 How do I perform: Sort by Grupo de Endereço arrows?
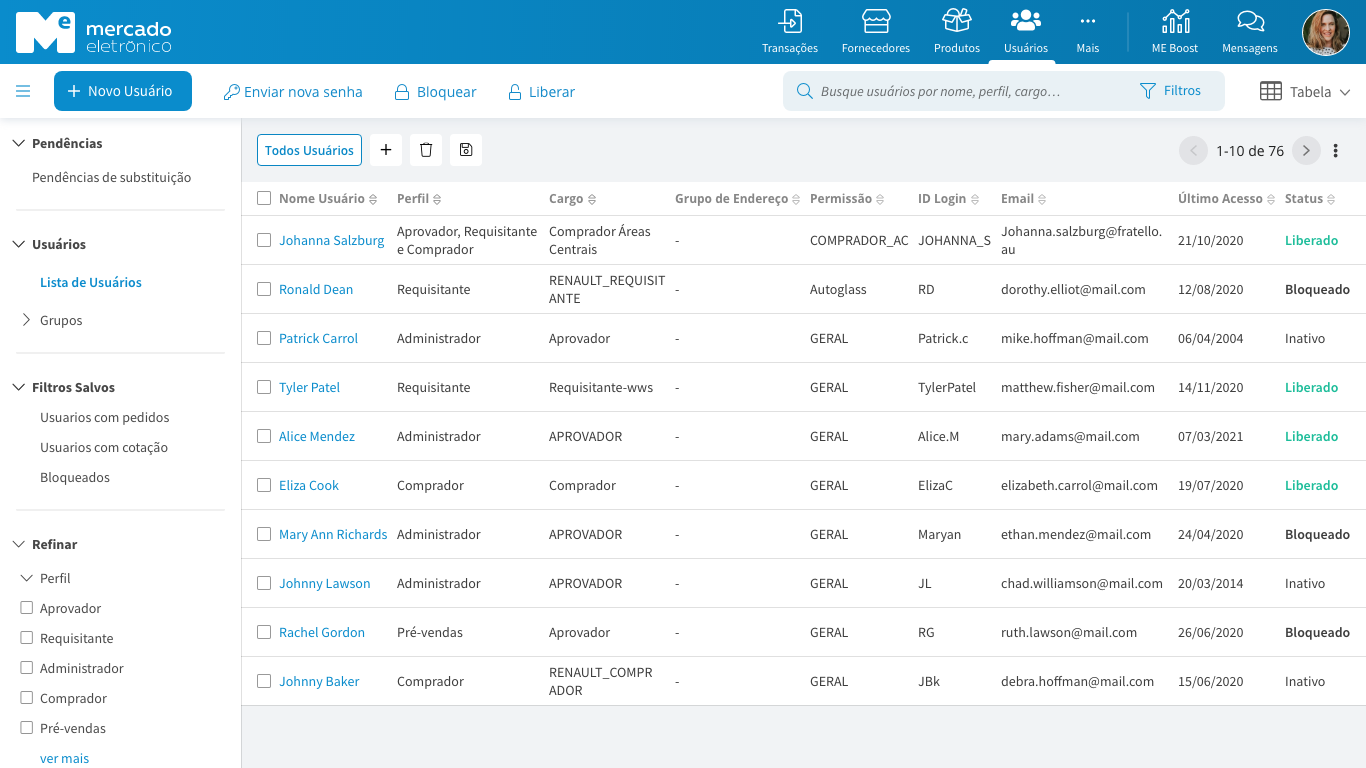796,199
